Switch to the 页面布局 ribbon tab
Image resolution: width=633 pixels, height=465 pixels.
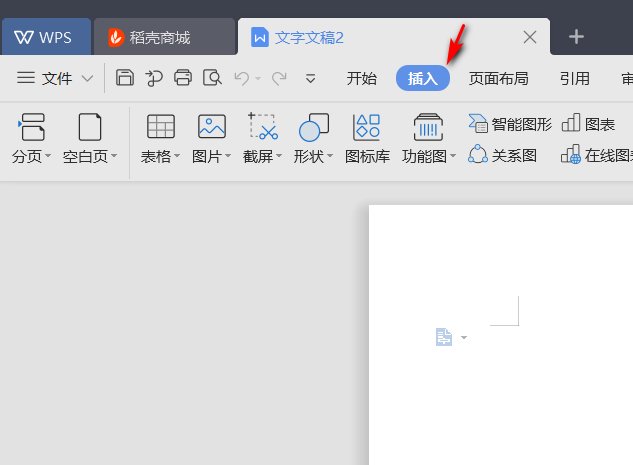(499, 78)
